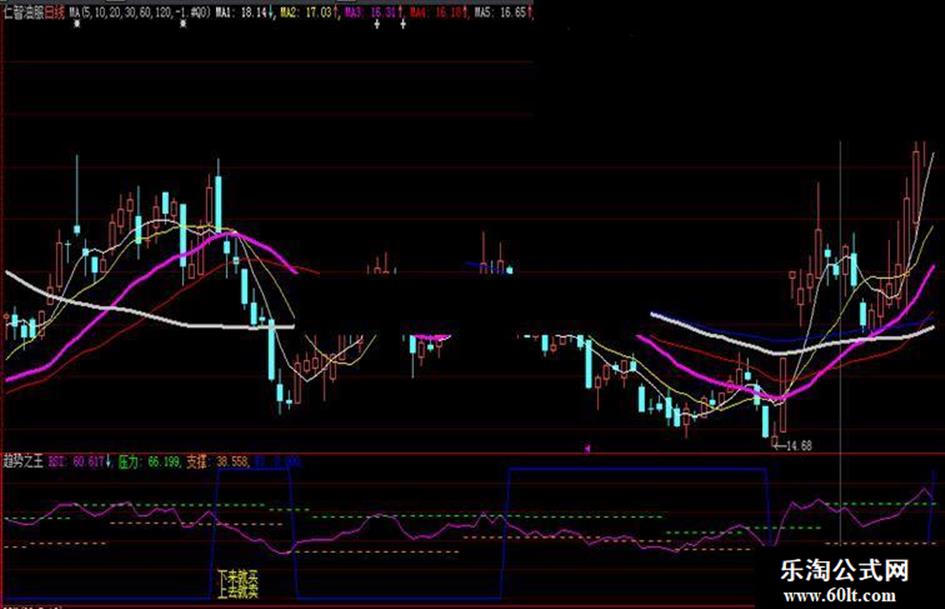Click the yellow MA2: 17.03 value
Screen dimensions: 945x609
point(308,12)
